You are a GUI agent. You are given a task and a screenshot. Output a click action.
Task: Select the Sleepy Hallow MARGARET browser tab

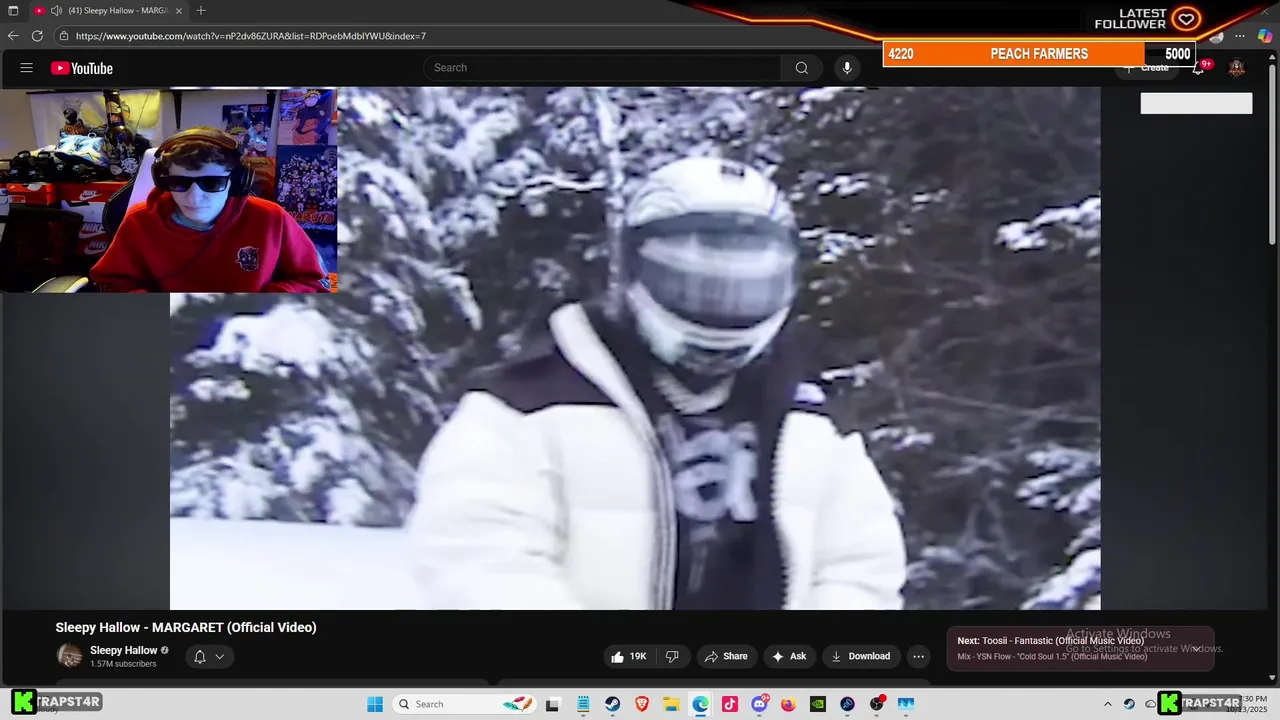110,11
